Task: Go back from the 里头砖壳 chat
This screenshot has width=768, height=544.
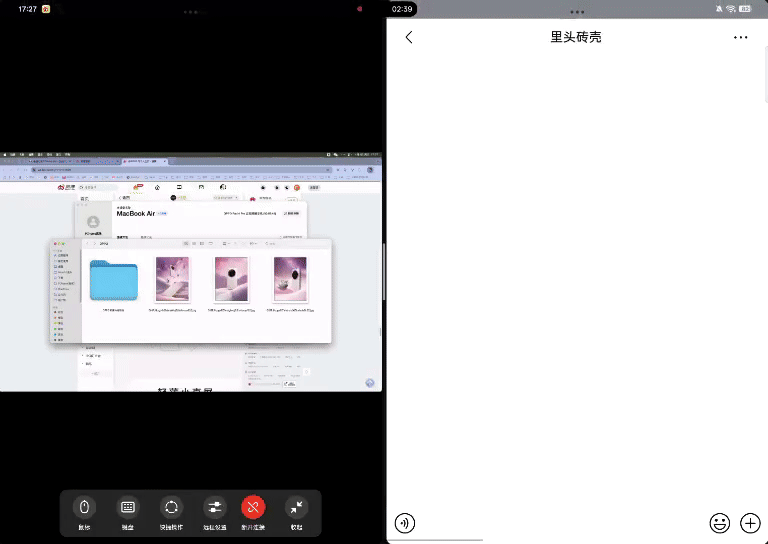Action: tap(409, 37)
